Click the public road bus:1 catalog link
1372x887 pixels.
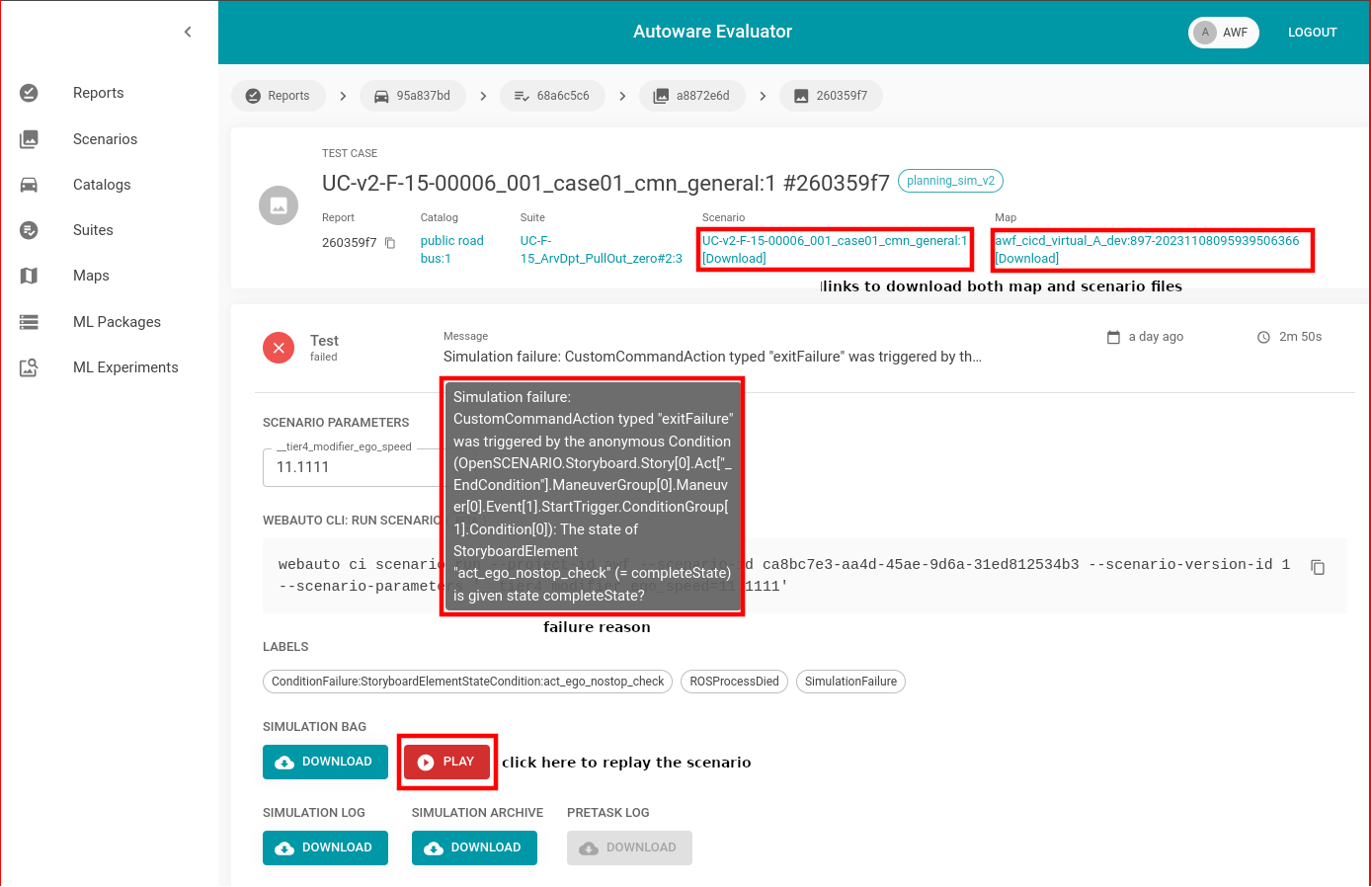click(x=451, y=249)
